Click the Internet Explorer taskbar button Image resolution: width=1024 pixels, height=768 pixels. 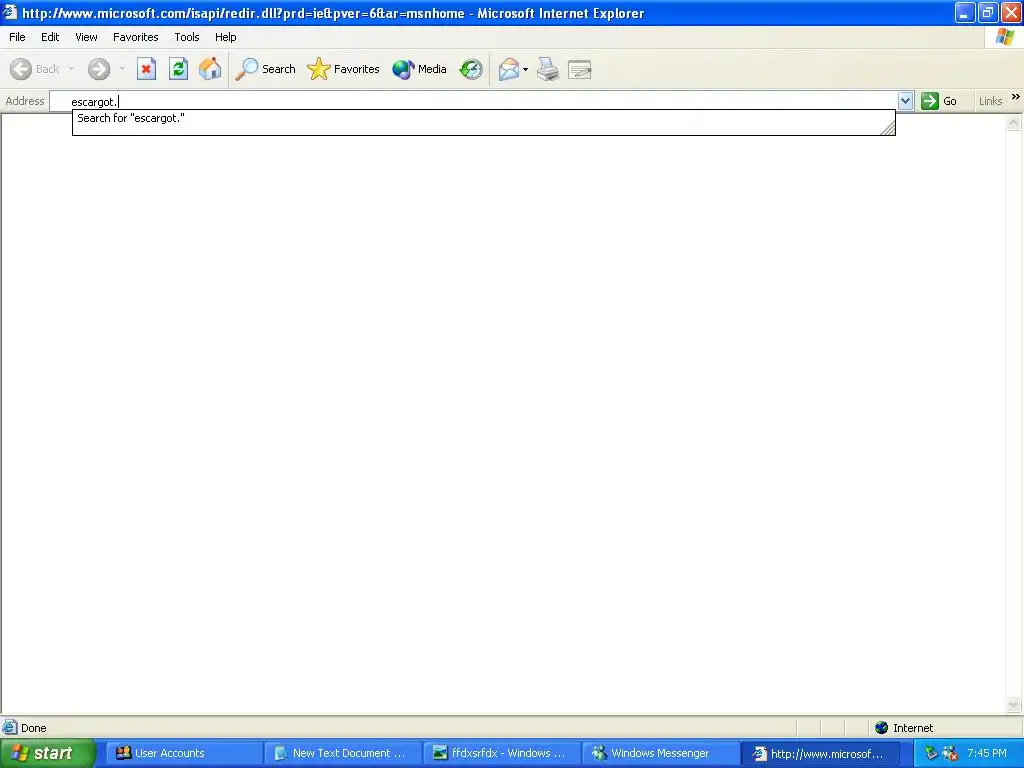pos(820,753)
